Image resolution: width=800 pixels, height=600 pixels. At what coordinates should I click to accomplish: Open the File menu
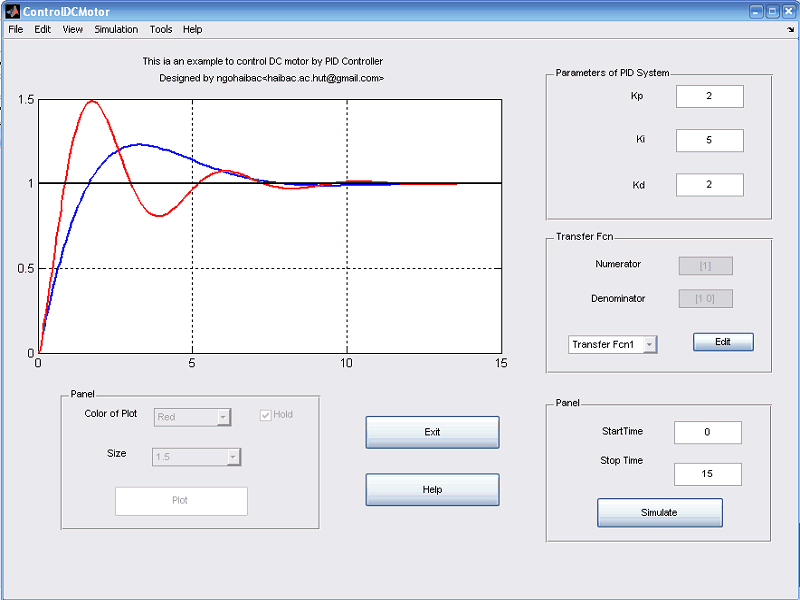(x=15, y=30)
